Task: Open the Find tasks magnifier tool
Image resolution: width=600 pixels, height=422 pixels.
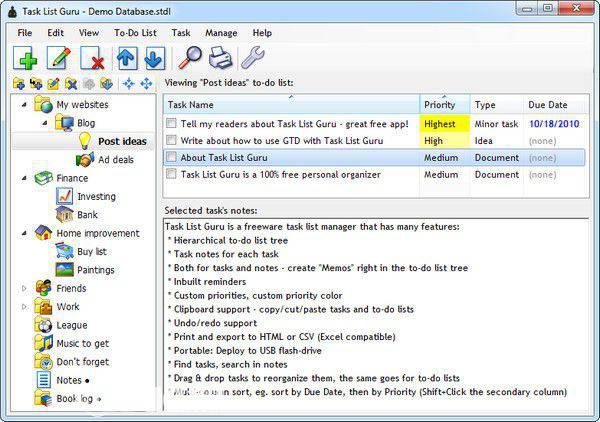Action: point(190,58)
